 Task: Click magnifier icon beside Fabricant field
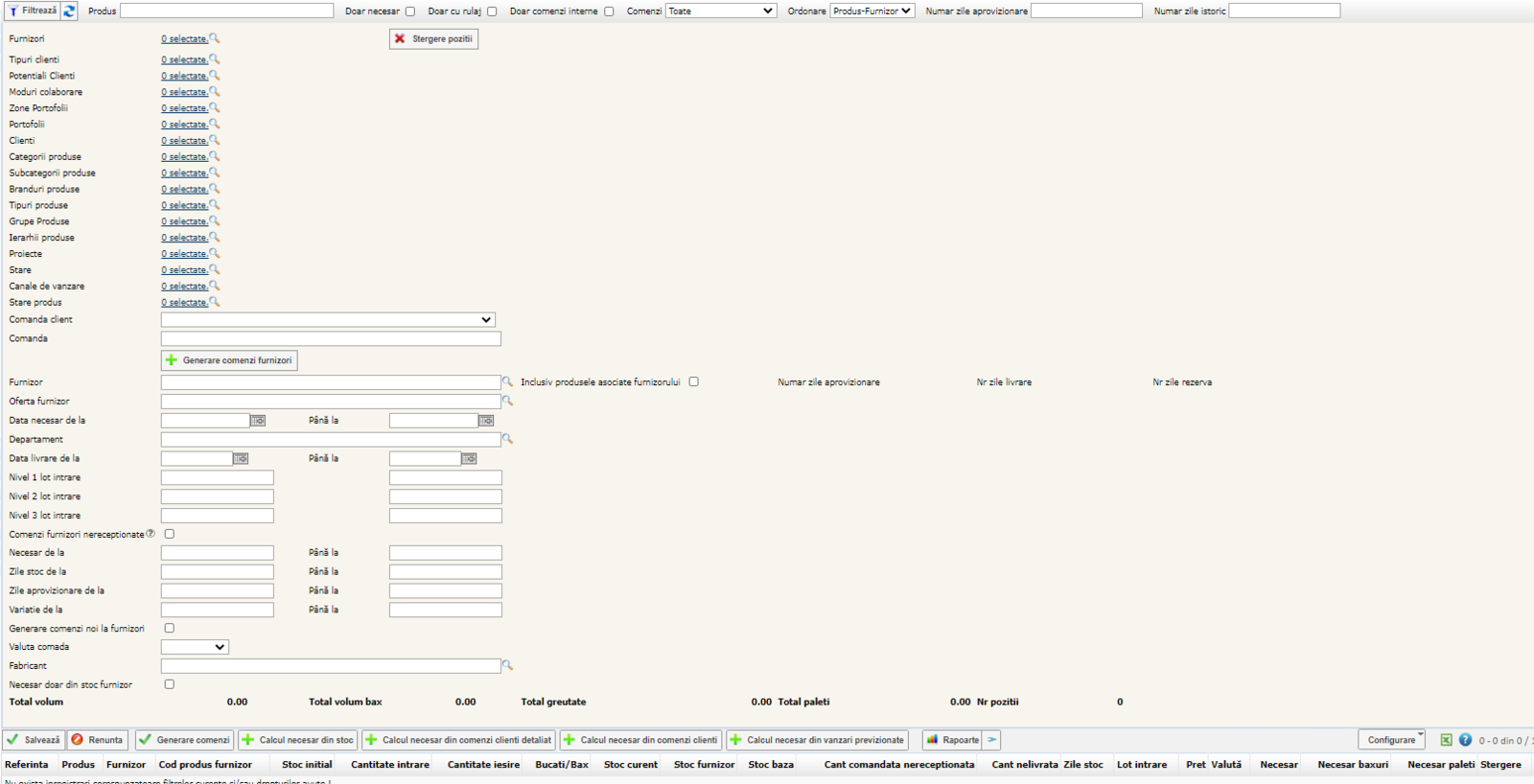[507, 665]
